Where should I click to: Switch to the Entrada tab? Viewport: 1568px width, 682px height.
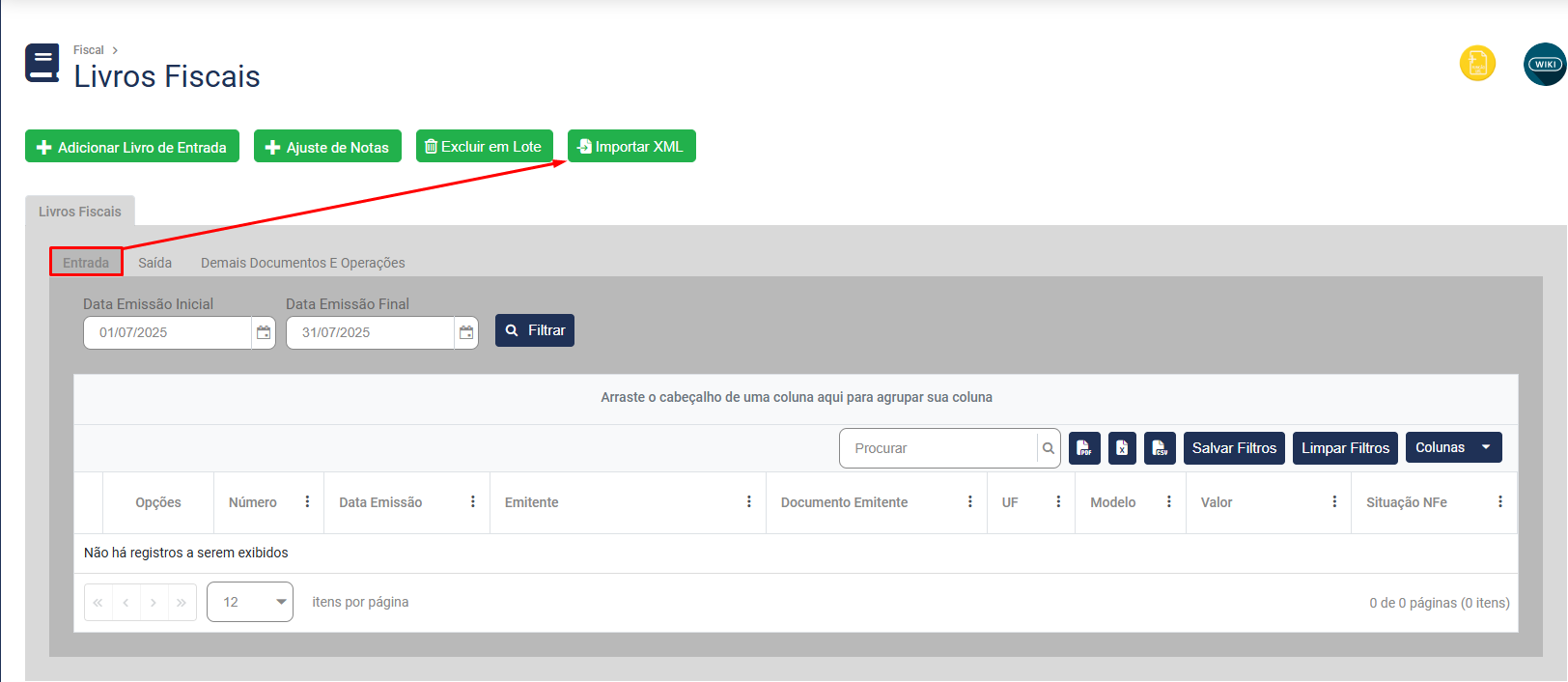click(86, 263)
